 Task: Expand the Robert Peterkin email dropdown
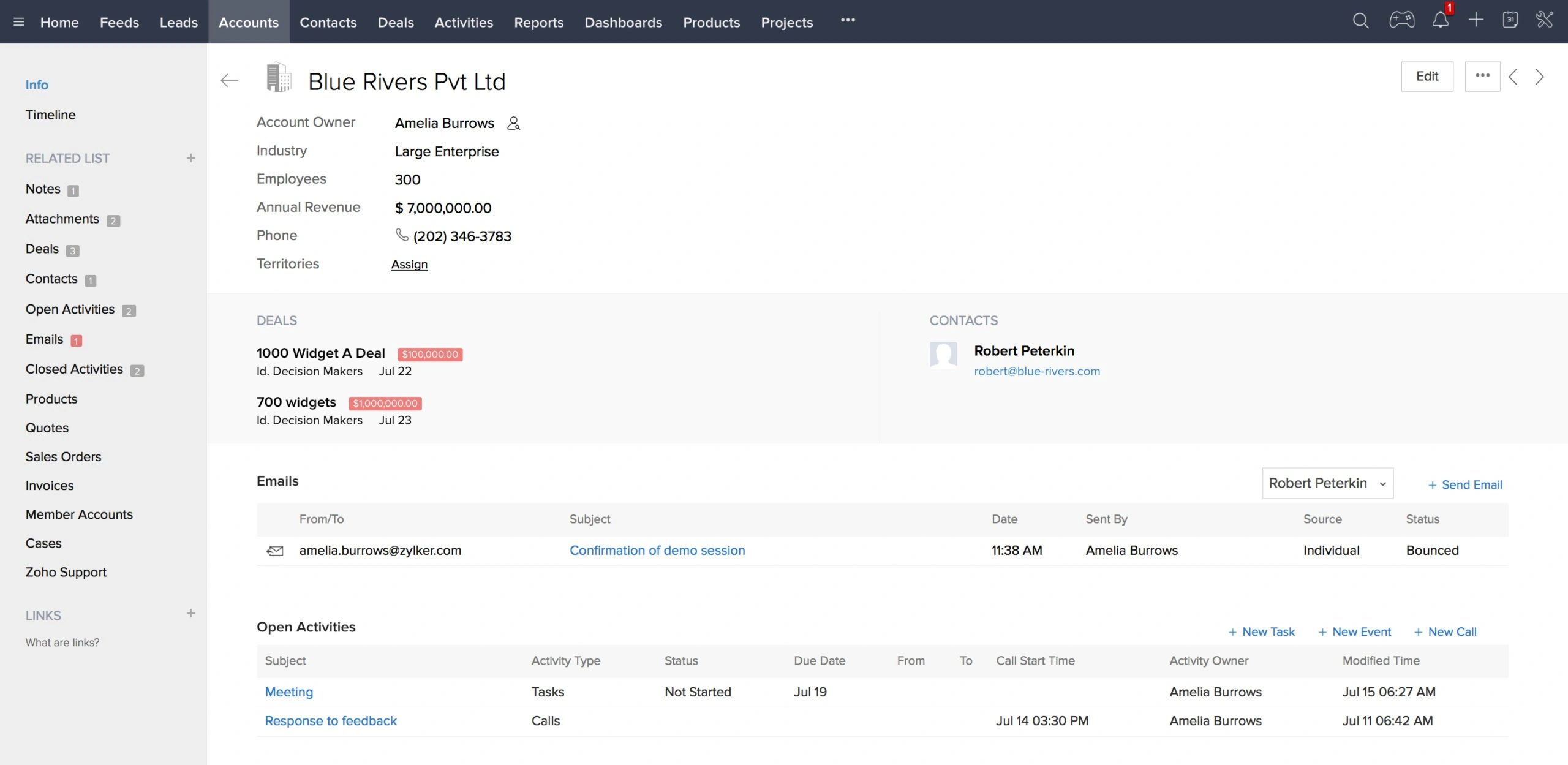(x=1327, y=483)
